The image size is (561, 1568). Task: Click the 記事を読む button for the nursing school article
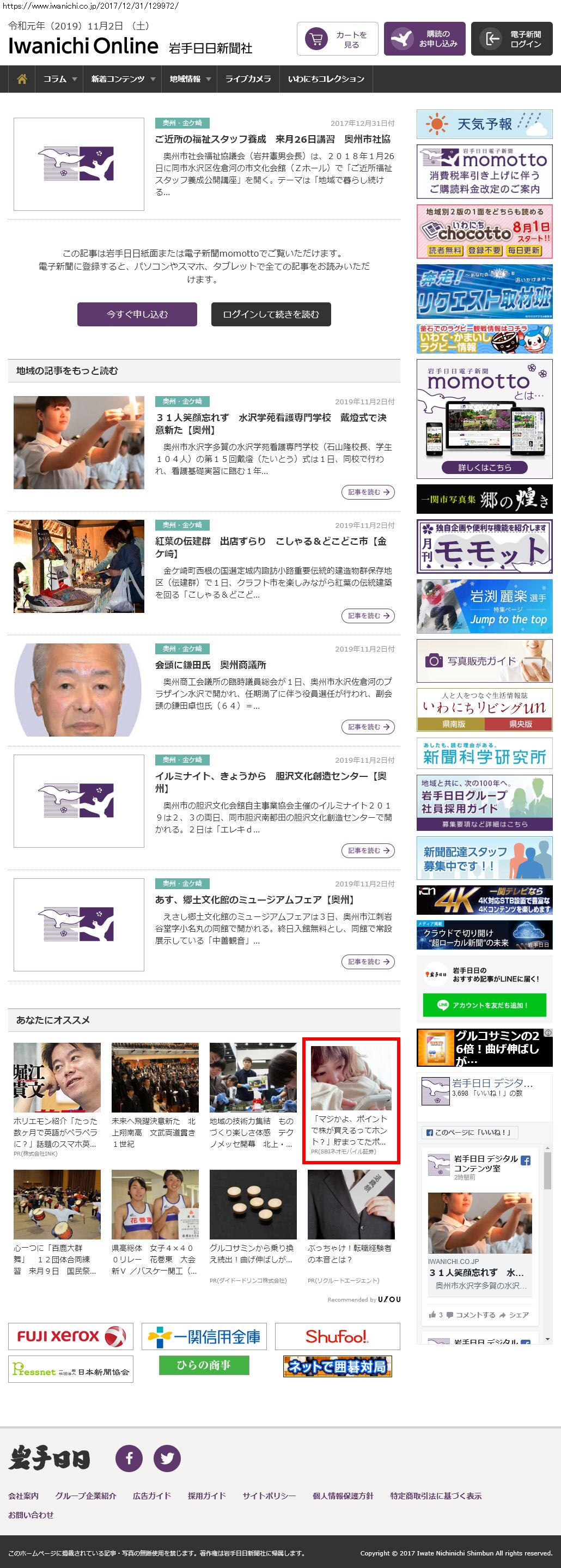point(368,492)
